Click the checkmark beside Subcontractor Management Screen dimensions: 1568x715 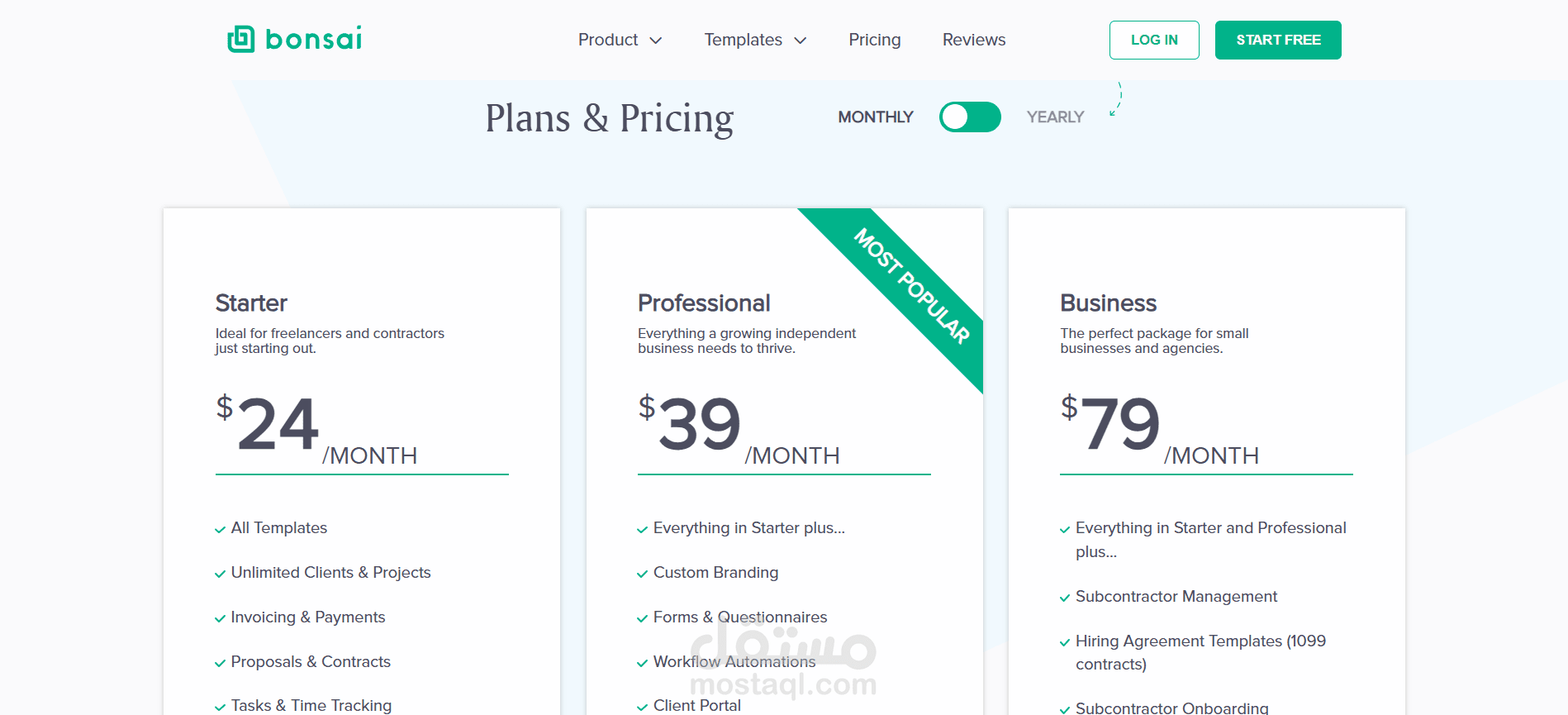point(1065,598)
